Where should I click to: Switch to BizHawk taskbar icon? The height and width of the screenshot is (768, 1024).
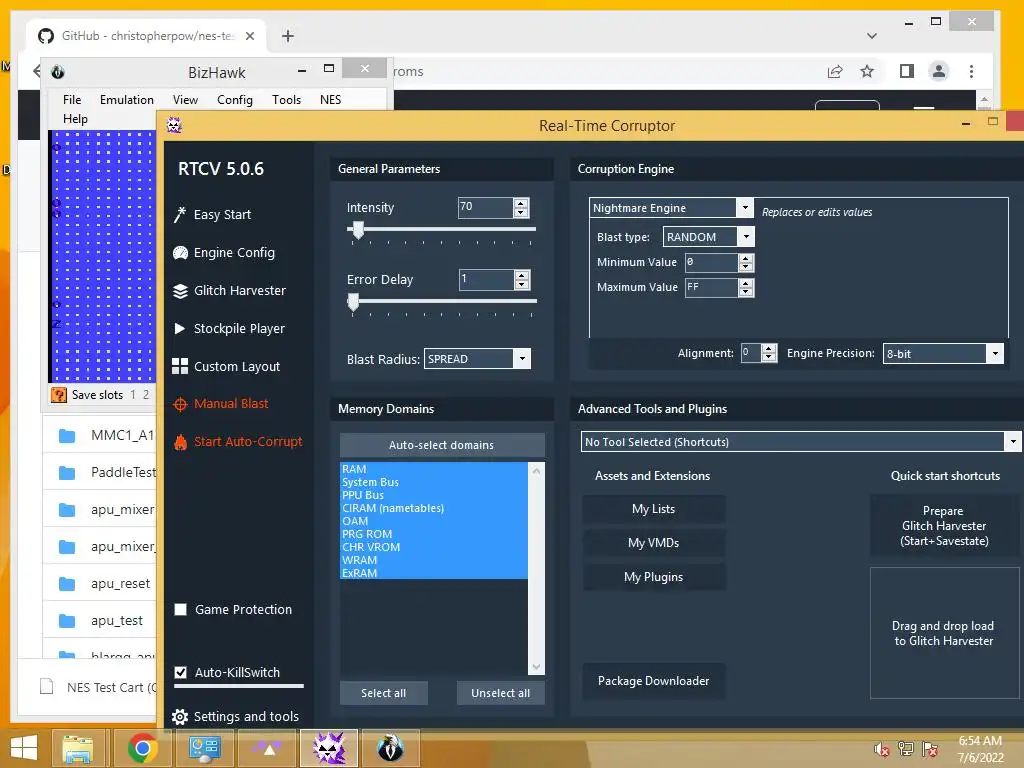[391, 748]
